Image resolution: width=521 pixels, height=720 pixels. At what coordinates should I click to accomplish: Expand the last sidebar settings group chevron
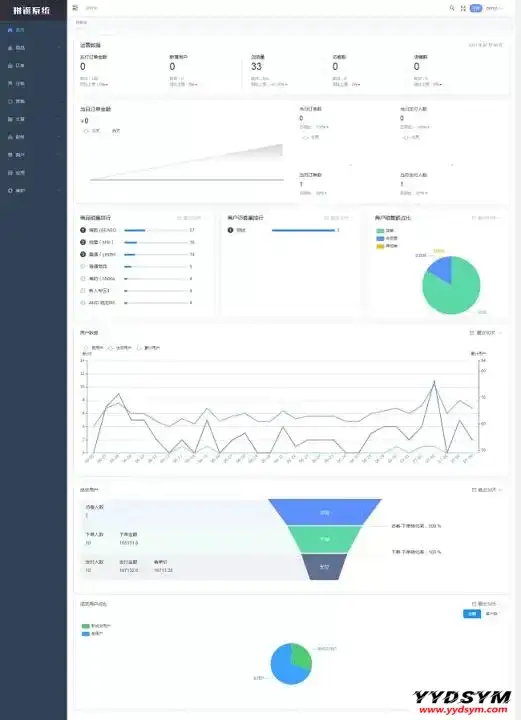59,190
